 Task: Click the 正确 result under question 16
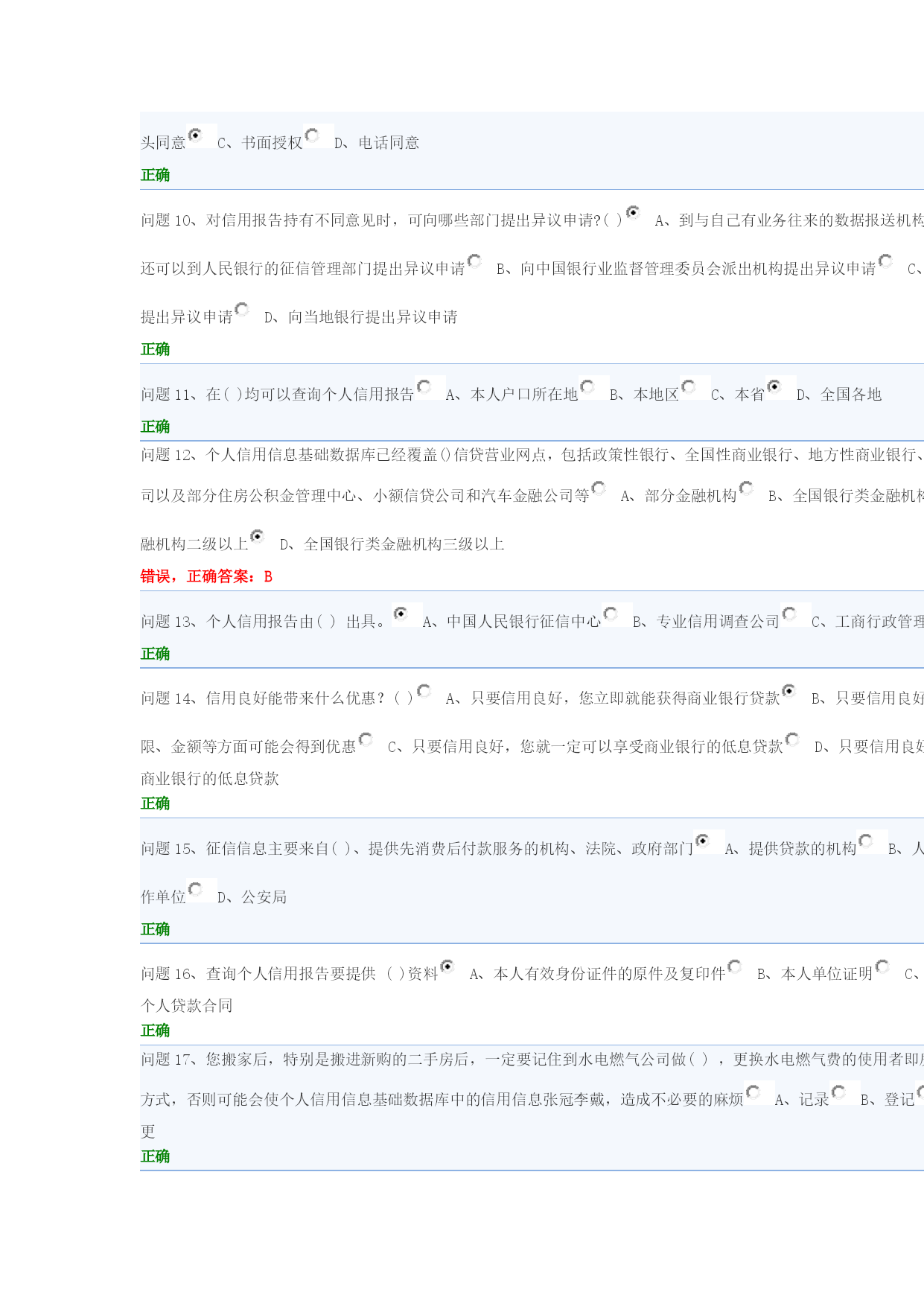coord(156,1031)
